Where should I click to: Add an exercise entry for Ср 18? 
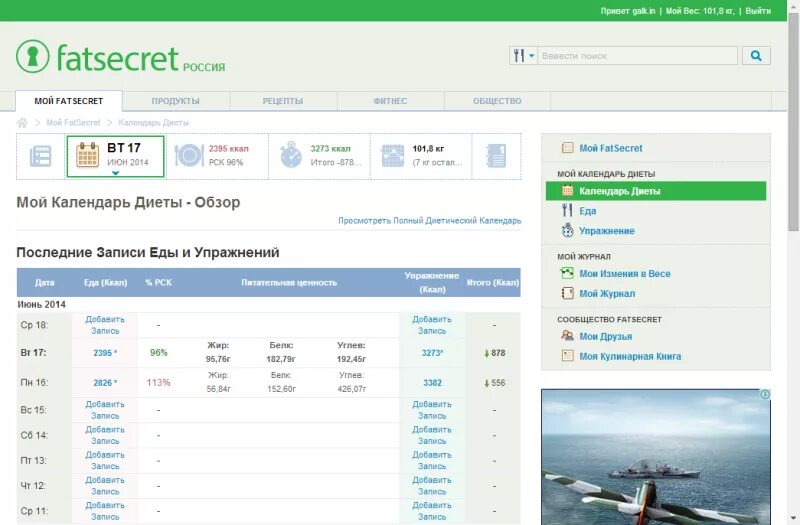click(x=432, y=325)
